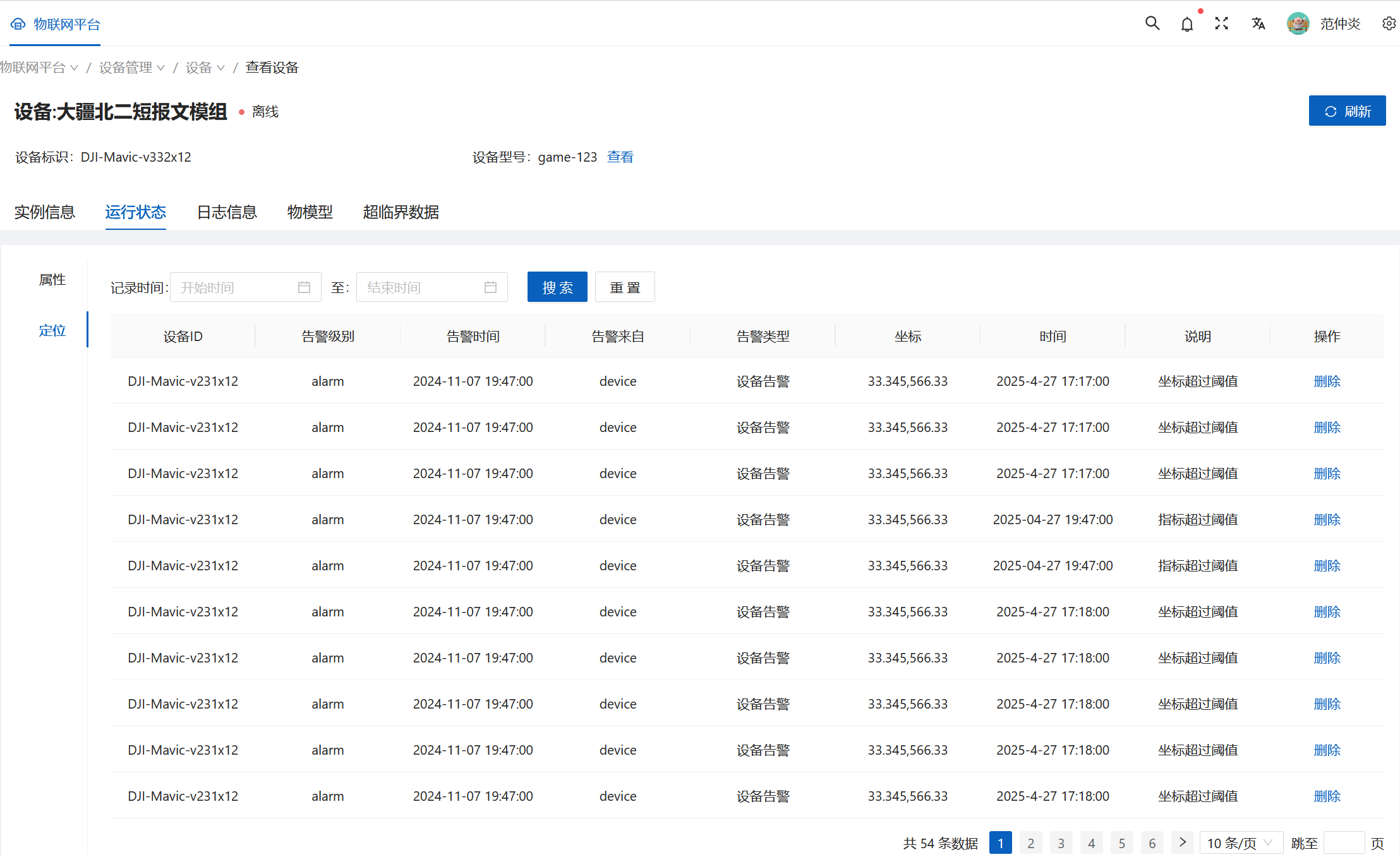Open the language translation icon
The image size is (1400, 857).
pos(1258,23)
